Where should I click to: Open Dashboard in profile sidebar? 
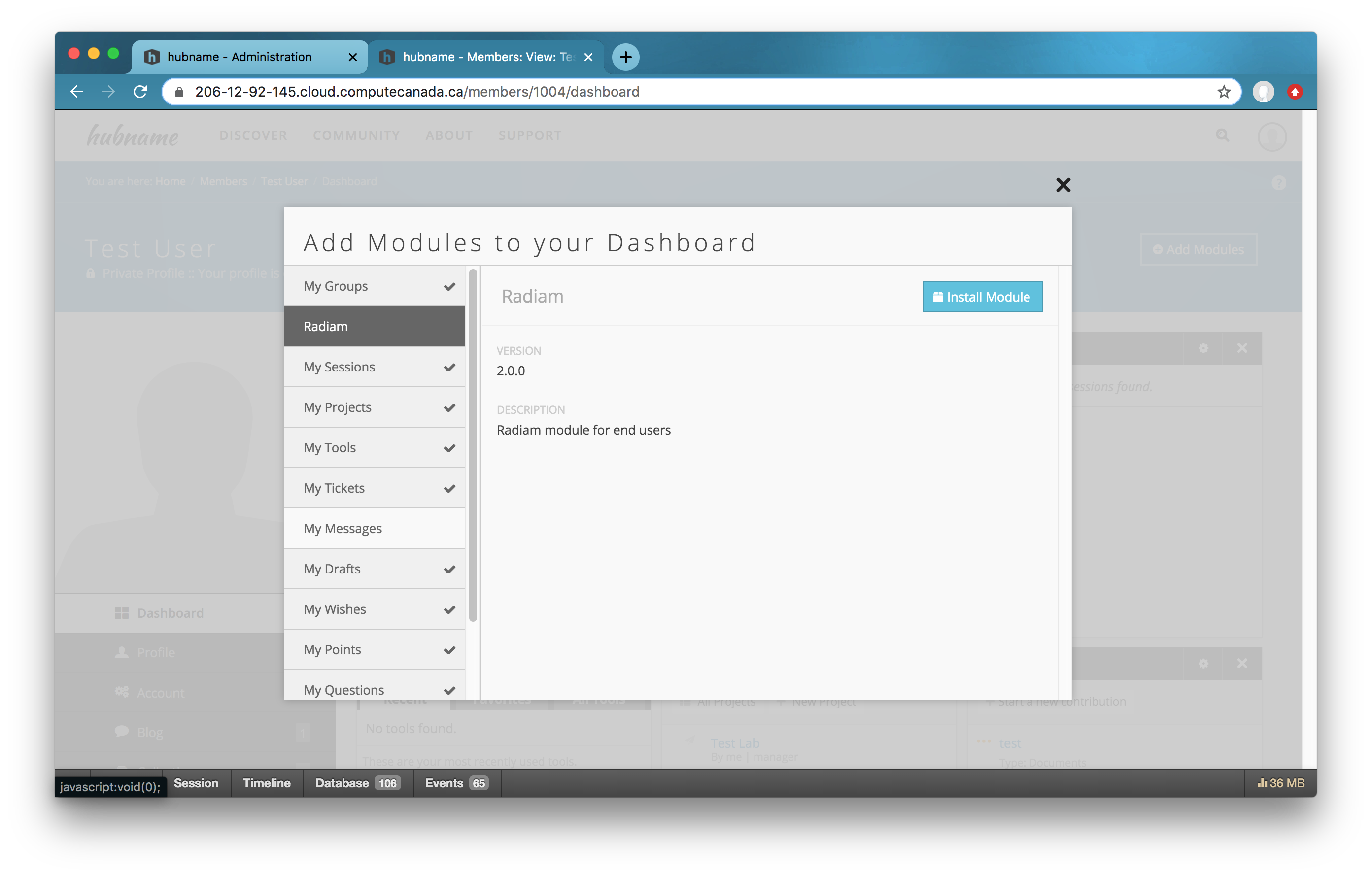coord(170,613)
